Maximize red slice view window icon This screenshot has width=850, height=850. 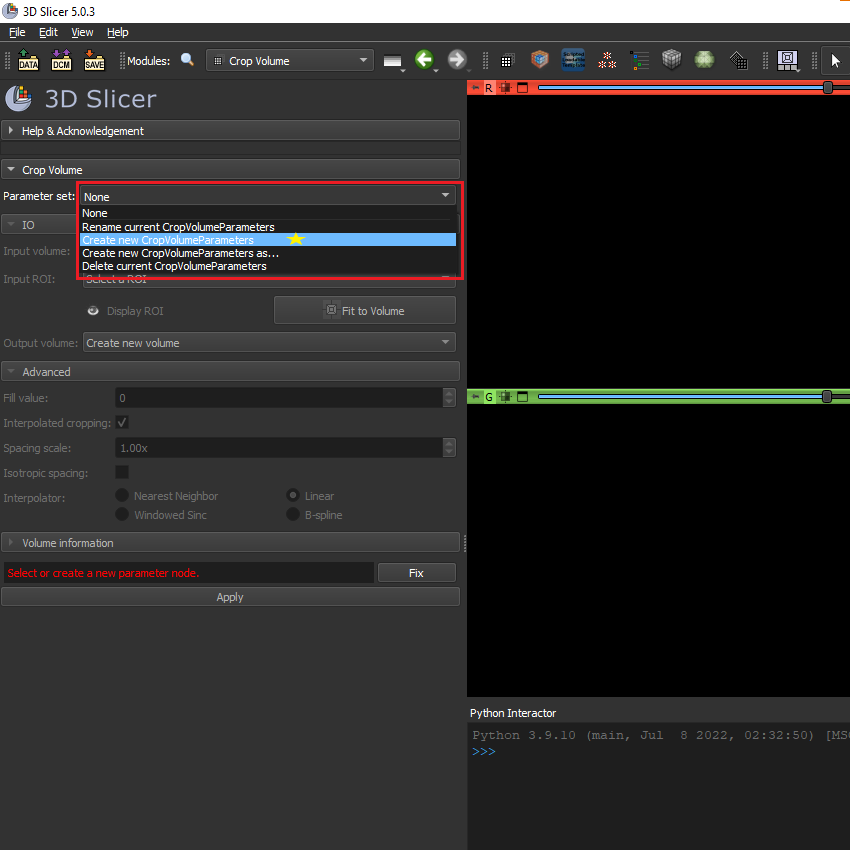pyautogui.click(x=523, y=87)
